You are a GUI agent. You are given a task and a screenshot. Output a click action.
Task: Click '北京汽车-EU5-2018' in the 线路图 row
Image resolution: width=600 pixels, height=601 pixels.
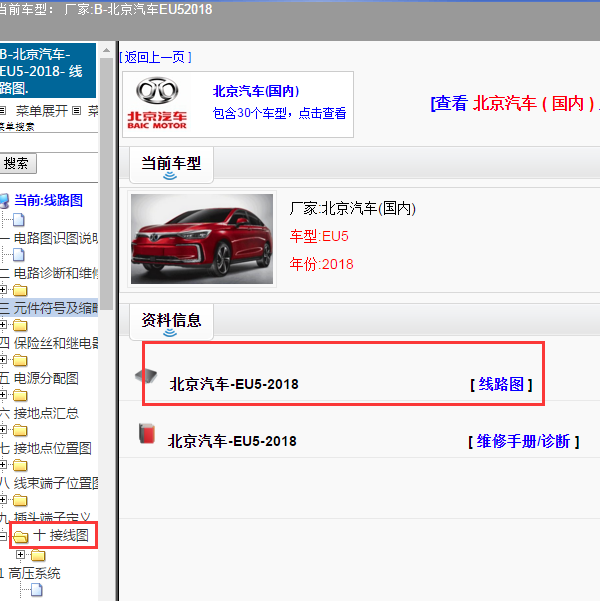(234, 384)
